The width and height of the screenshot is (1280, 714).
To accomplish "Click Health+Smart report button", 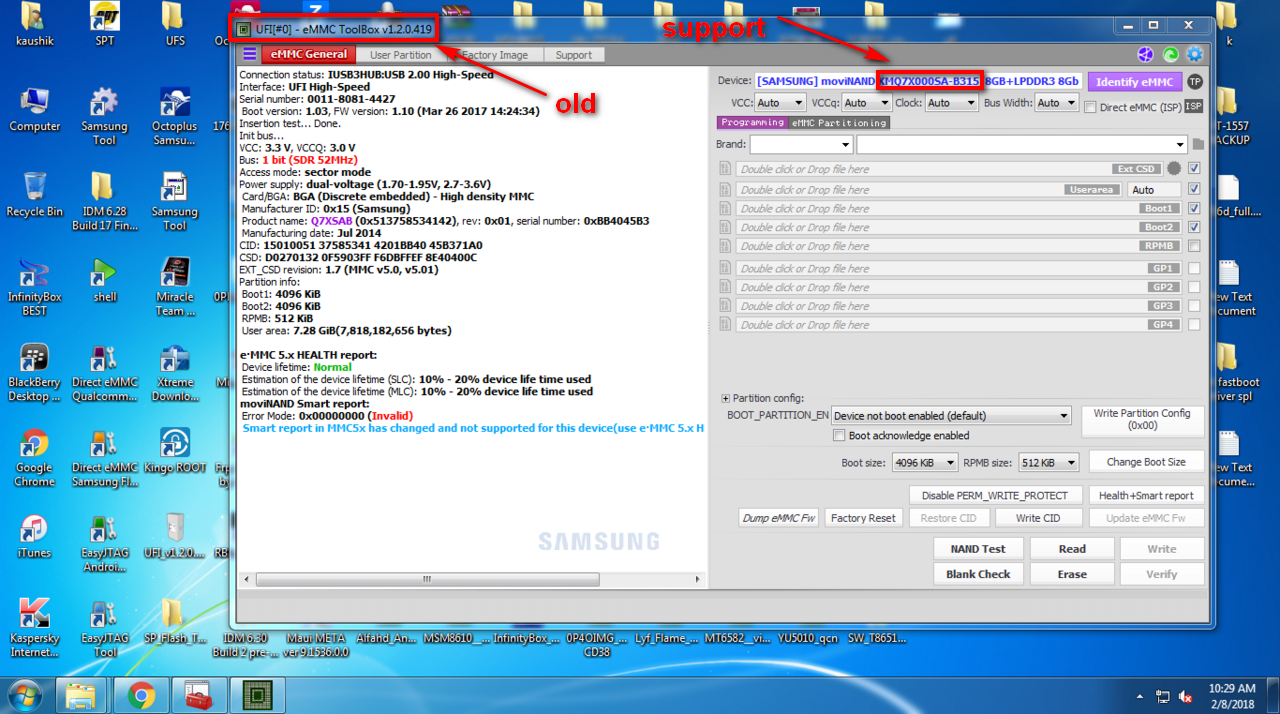I will 1146,495.
